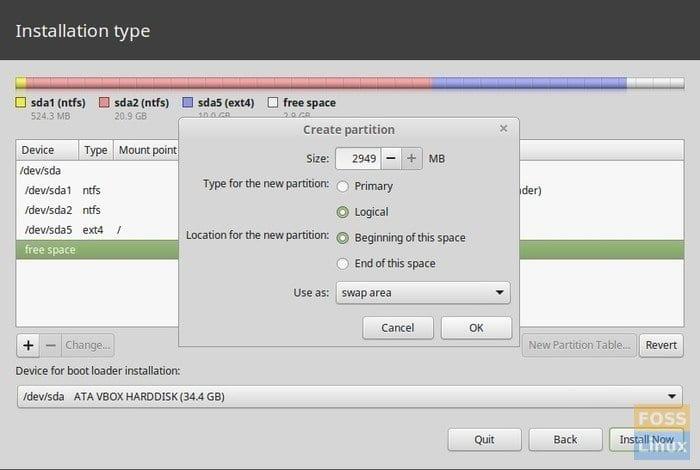700x470 pixels.
Task: Click the Back button
Action: pos(565,439)
